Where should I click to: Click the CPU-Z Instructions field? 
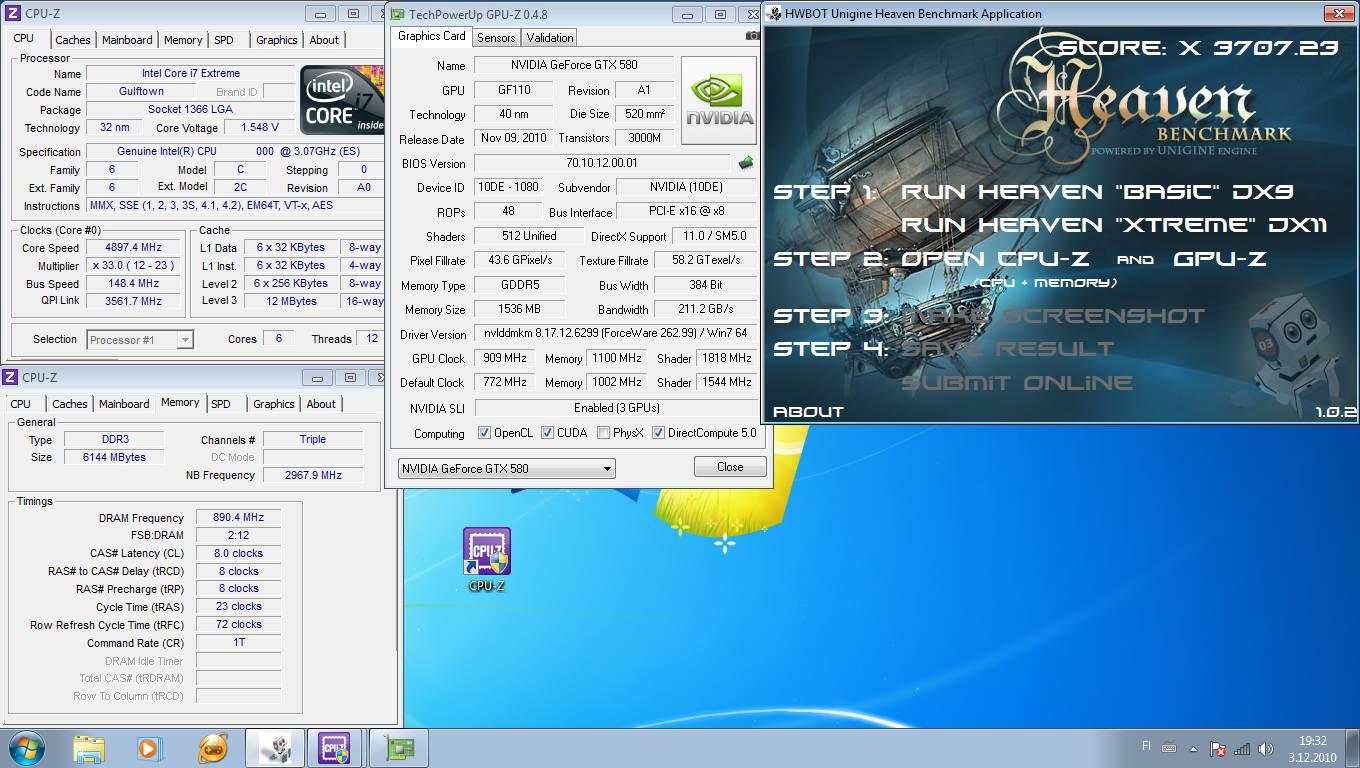click(x=235, y=206)
